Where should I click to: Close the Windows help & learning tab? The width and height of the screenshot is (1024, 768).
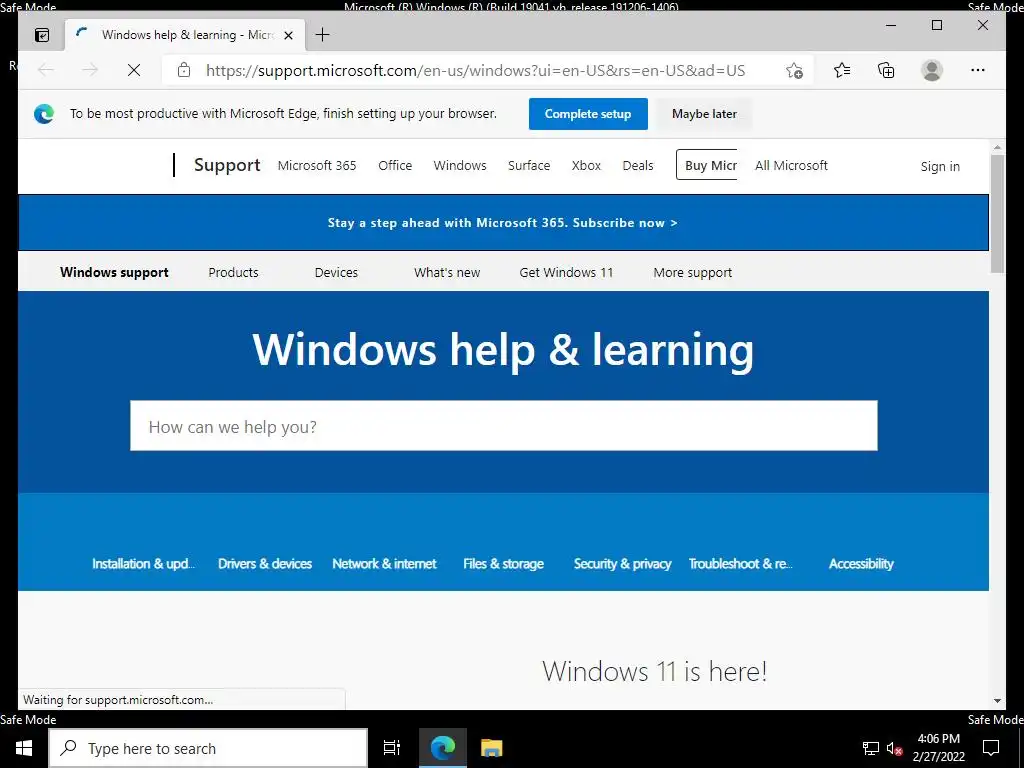click(x=288, y=35)
